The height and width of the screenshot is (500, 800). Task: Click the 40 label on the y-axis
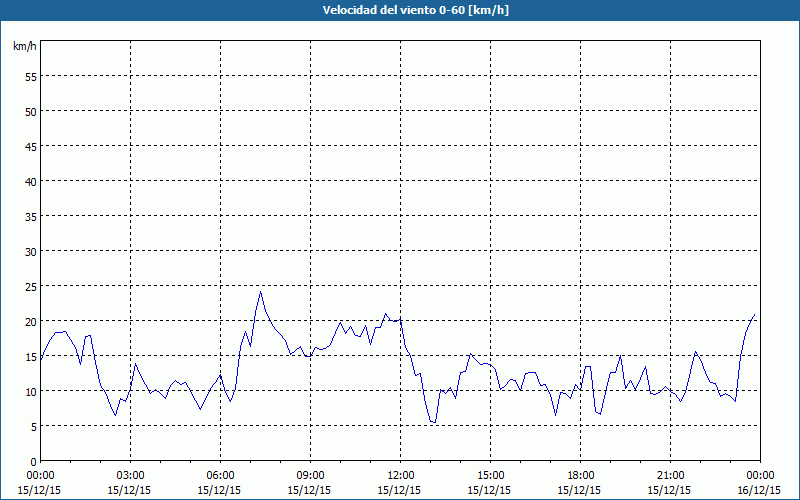[x=30, y=181]
